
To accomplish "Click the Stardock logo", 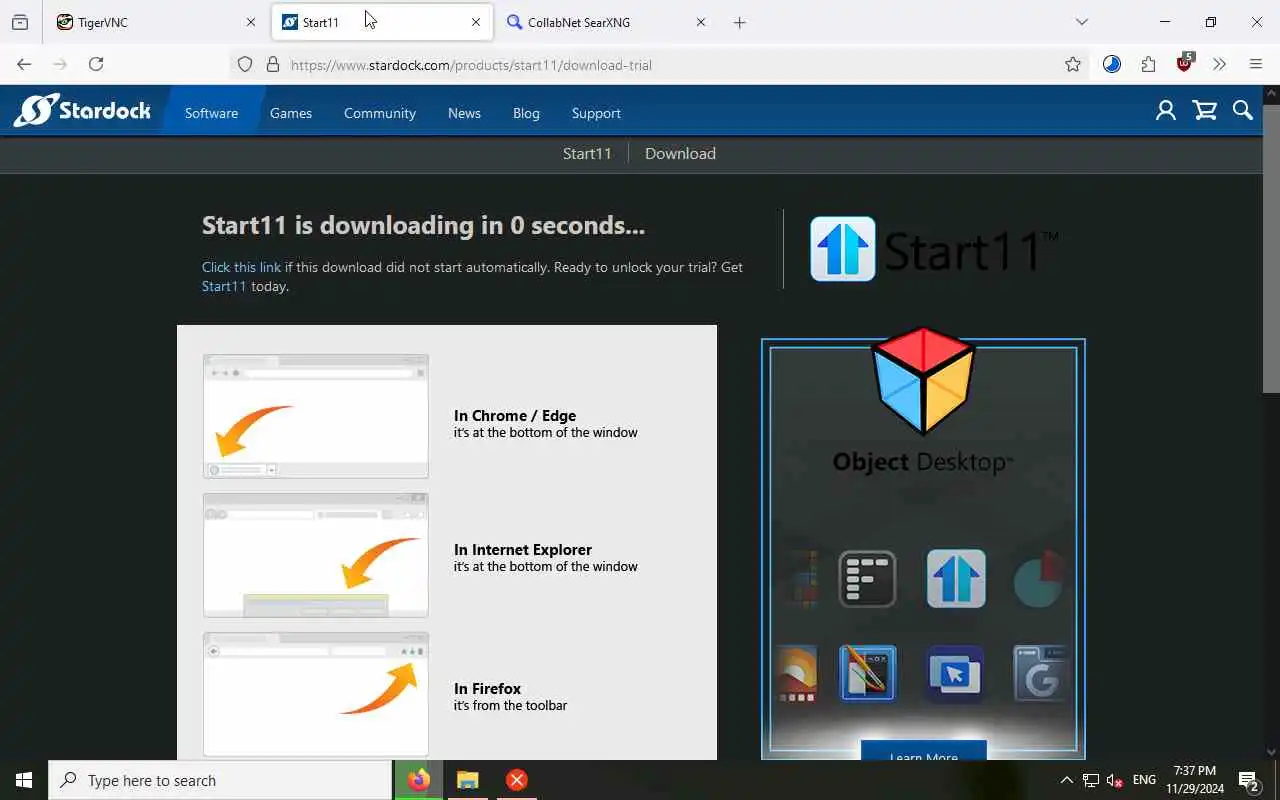I will 82,110.
